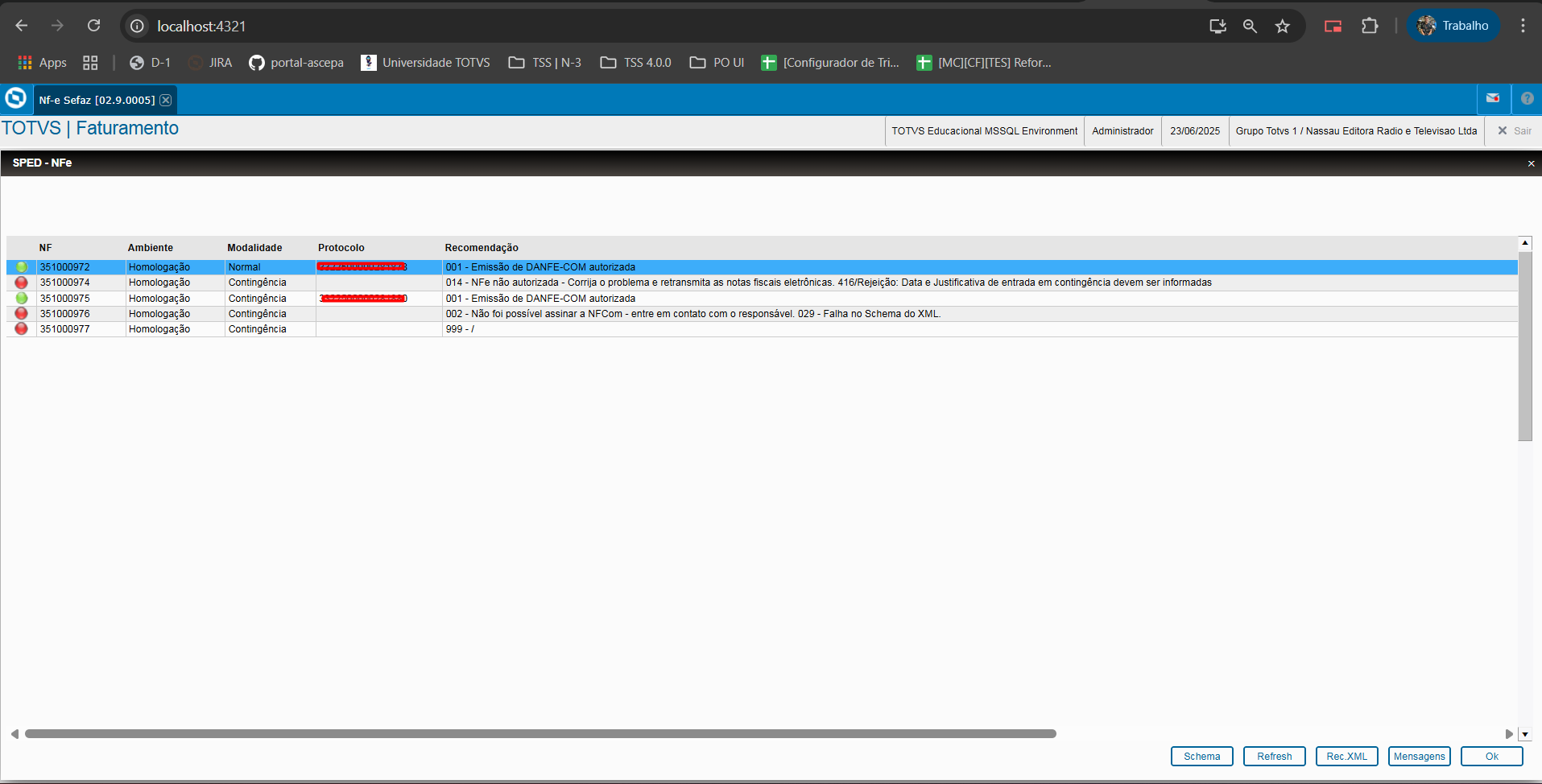Click the Administrador user label

click(x=1122, y=131)
